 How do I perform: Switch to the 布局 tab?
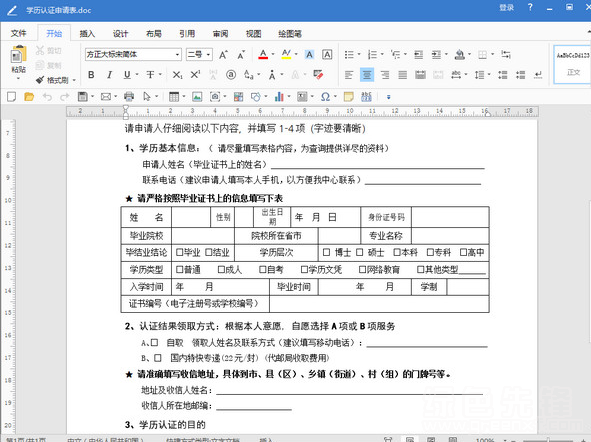153,34
